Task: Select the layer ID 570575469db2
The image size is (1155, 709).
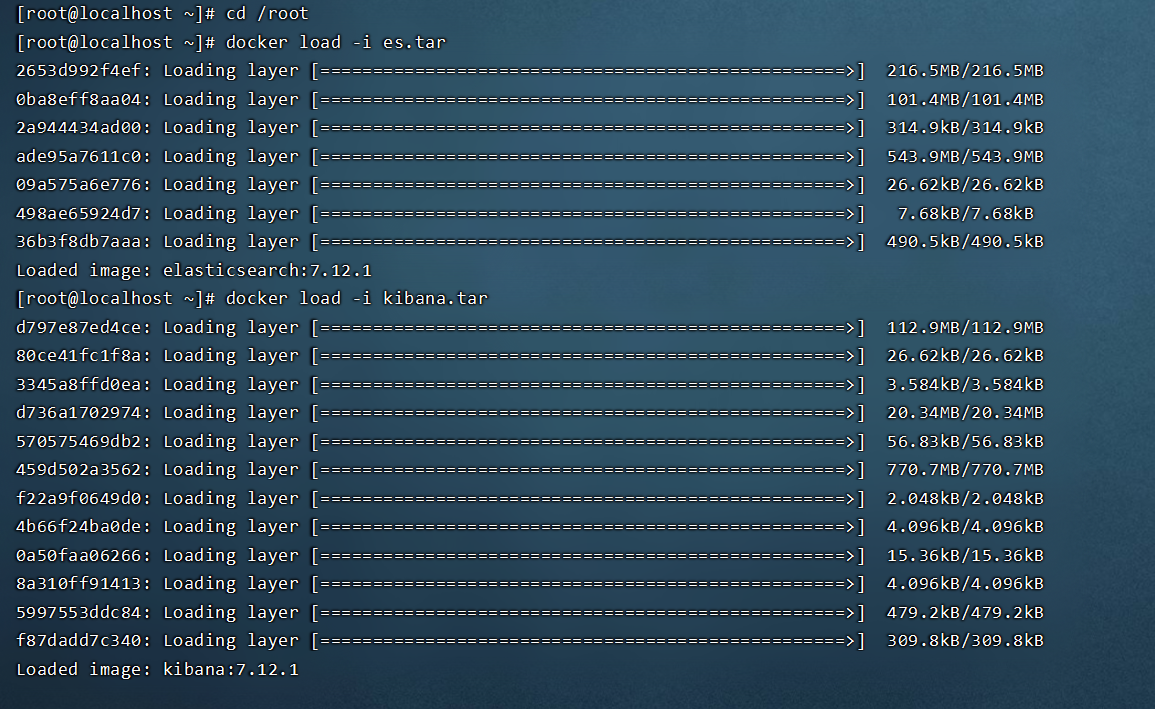Action: (x=78, y=441)
